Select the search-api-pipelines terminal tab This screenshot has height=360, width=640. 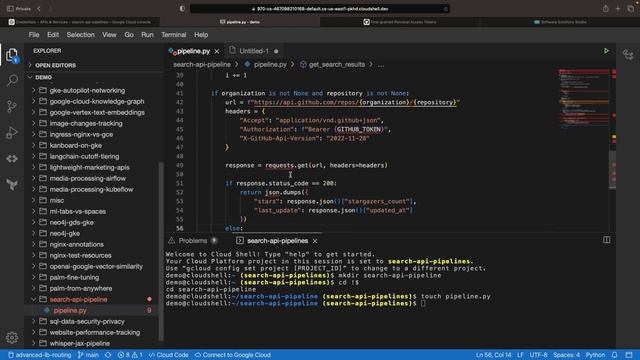point(277,241)
